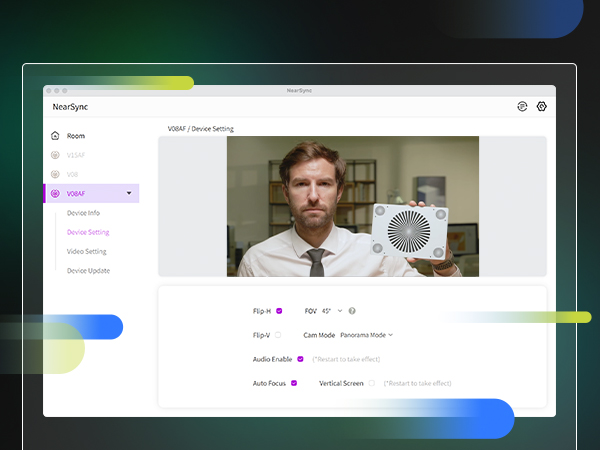Click the V08AF / Device Setting breadcrumb
Image resolution: width=600 pixels, height=450 pixels.
tap(201, 129)
